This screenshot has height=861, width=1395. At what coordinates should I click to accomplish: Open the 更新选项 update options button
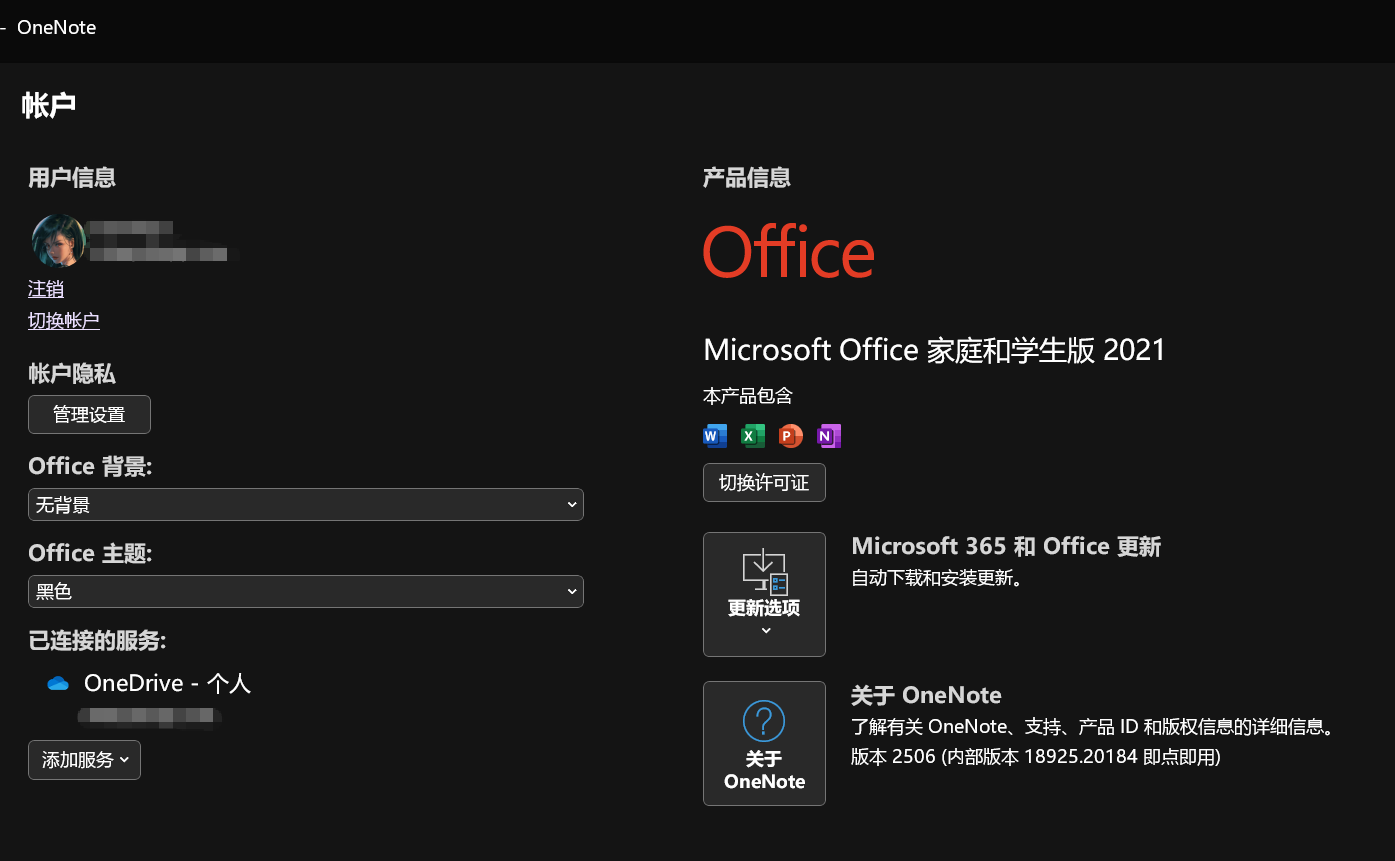764,594
